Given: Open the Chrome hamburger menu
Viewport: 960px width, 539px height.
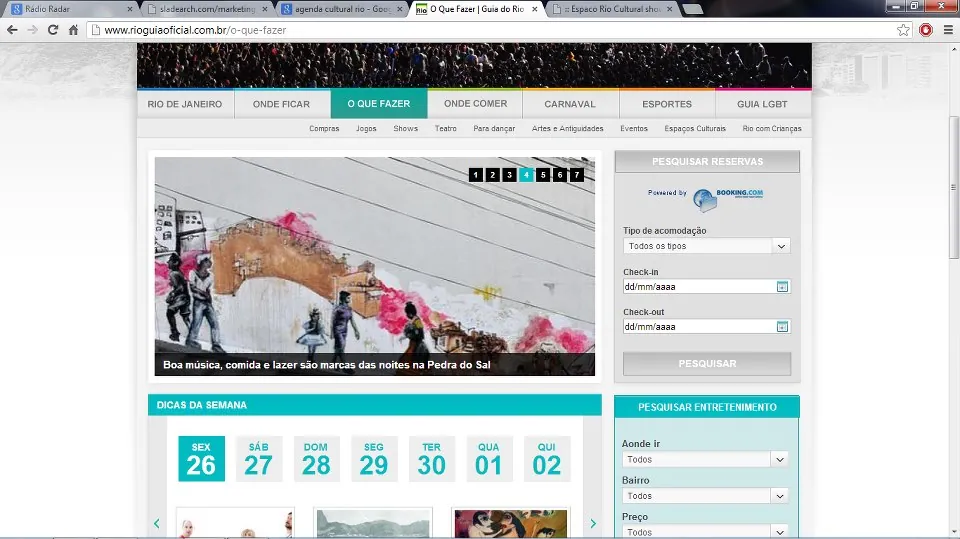Looking at the screenshot, I should (x=948, y=30).
